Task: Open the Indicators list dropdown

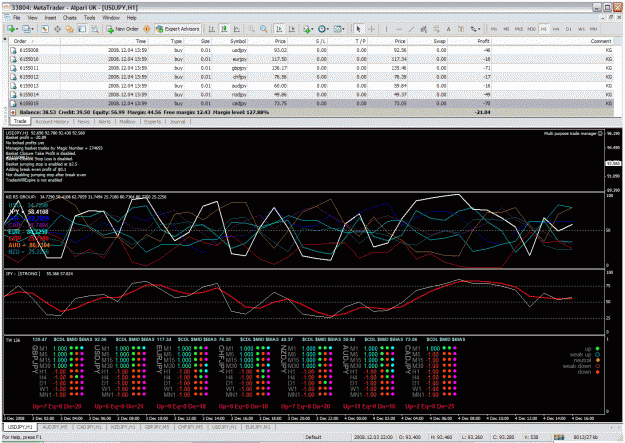Action: click(308, 29)
